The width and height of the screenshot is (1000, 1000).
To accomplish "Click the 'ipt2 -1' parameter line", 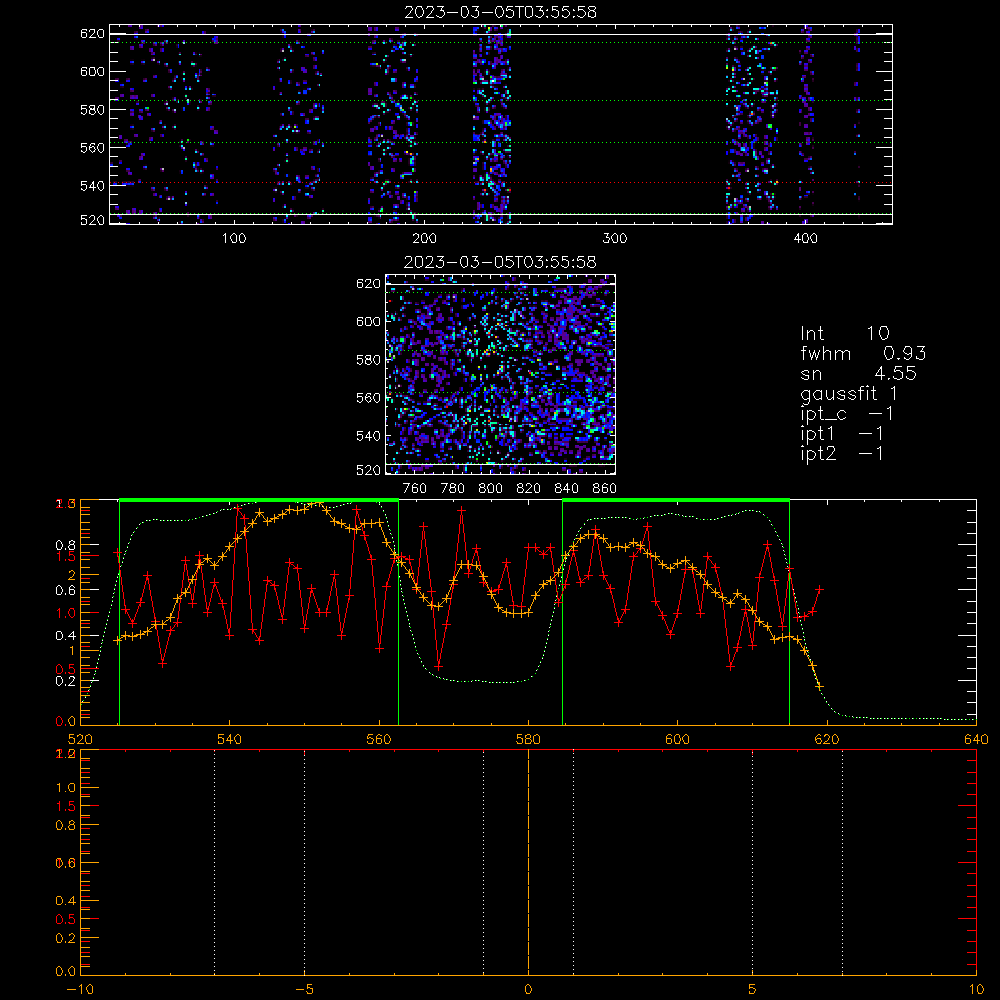I will [842, 454].
